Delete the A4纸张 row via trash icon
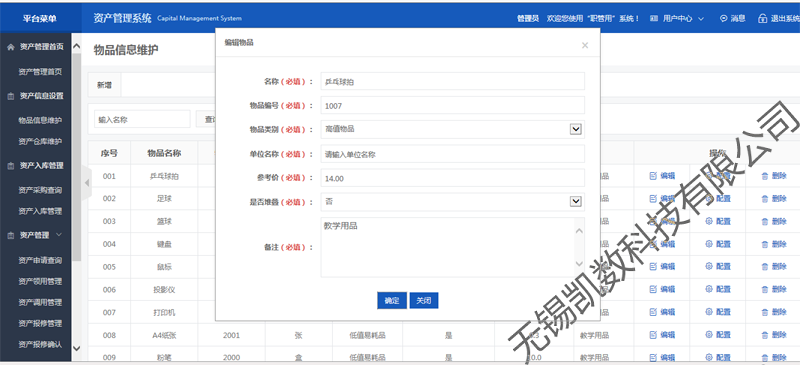 point(765,335)
